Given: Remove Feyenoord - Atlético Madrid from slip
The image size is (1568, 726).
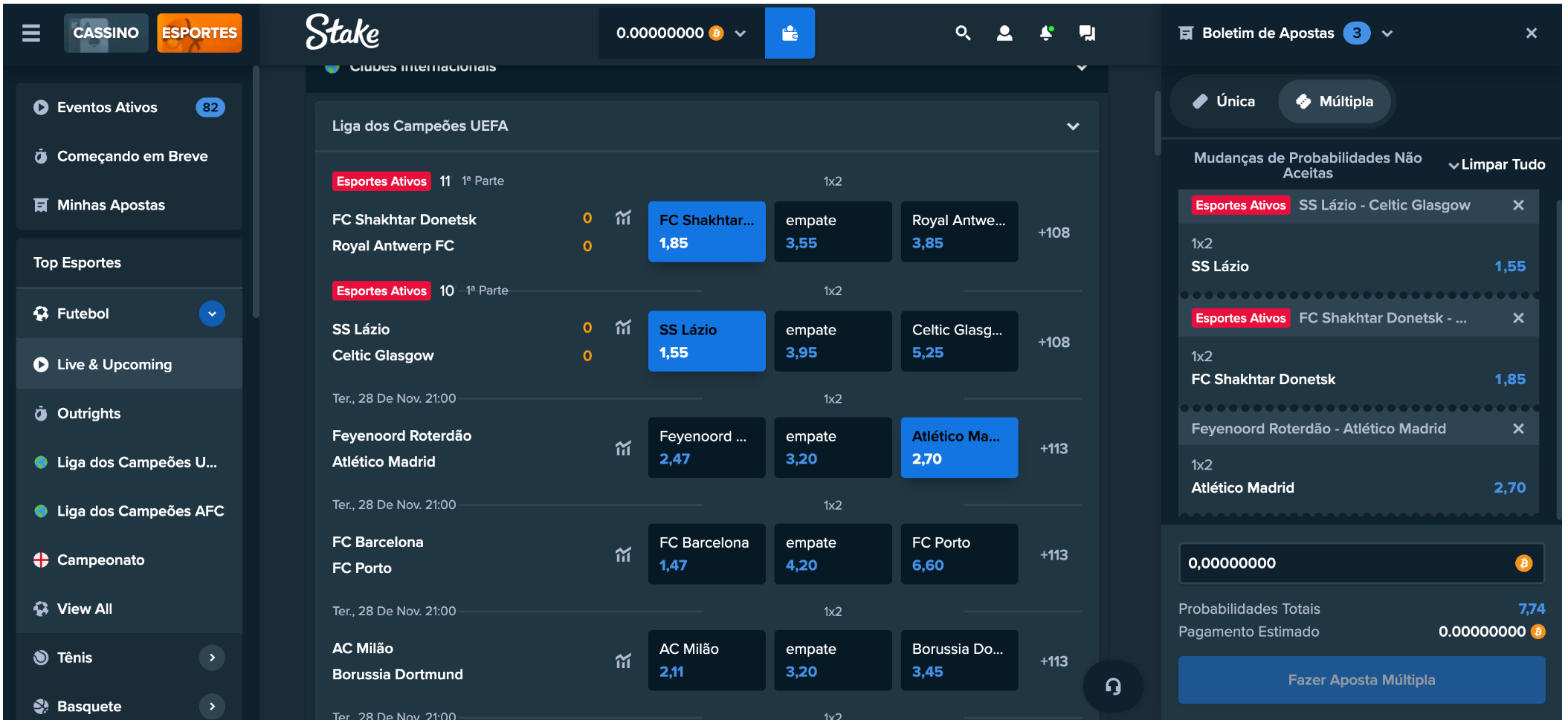Looking at the screenshot, I should (x=1518, y=429).
